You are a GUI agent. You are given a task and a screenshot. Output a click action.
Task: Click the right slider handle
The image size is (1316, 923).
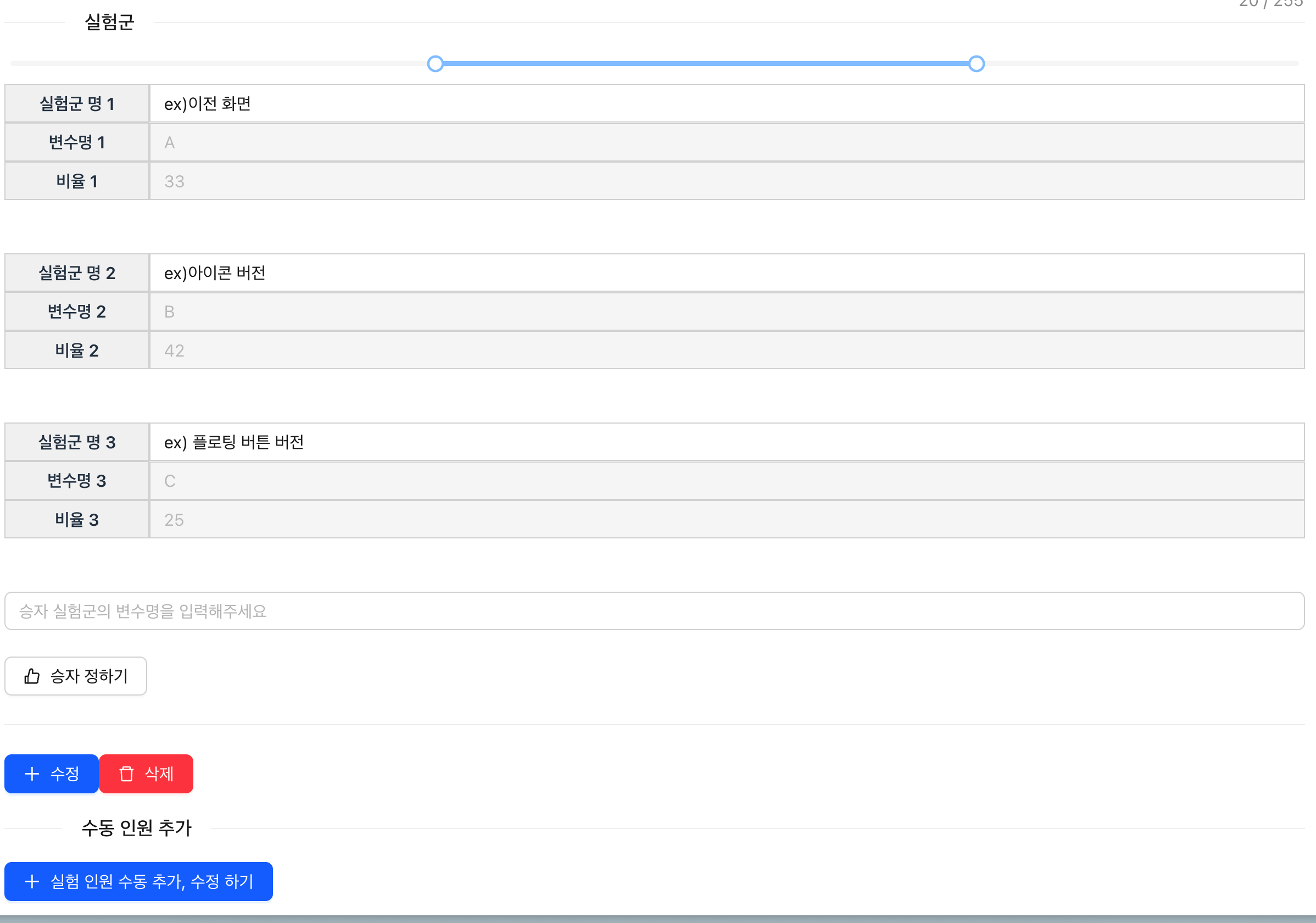click(x=977, y=64)
